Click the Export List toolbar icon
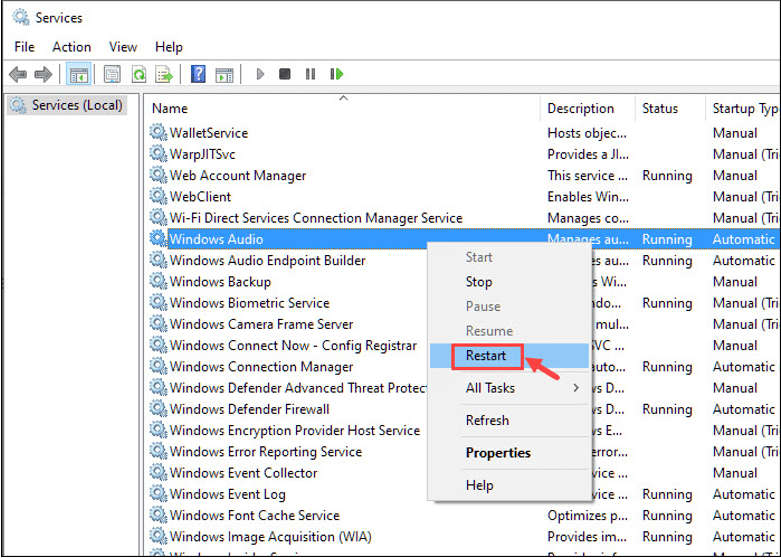 click(164, 75)
